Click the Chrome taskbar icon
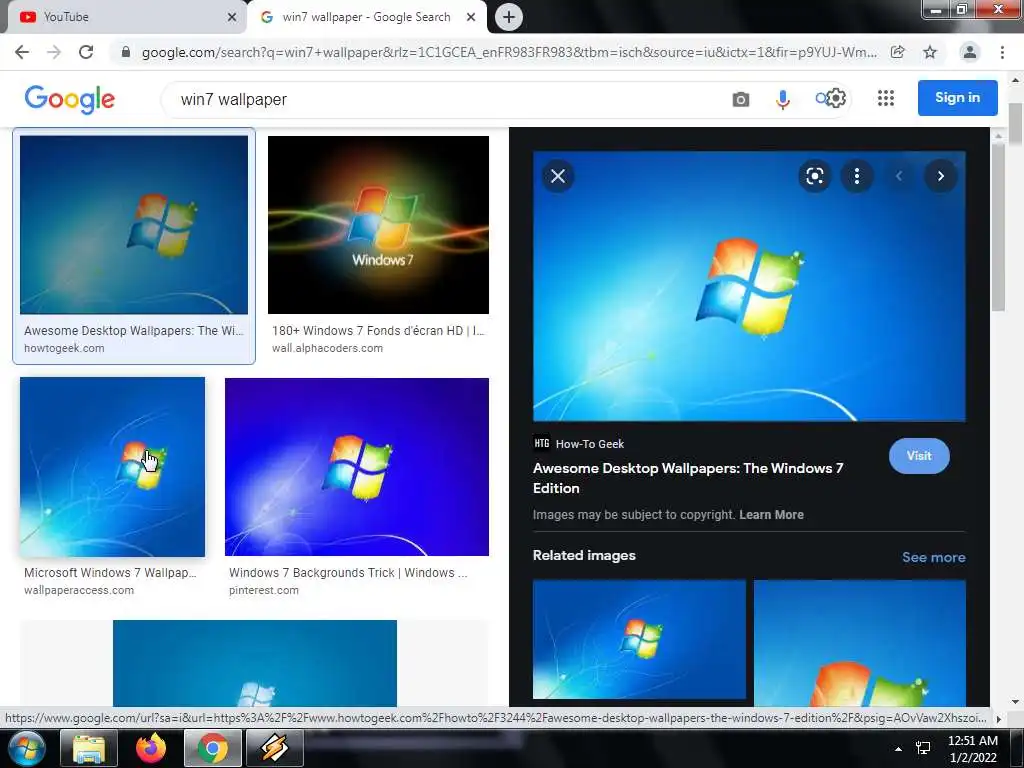The image size is (1024, 768). (213, 748)
